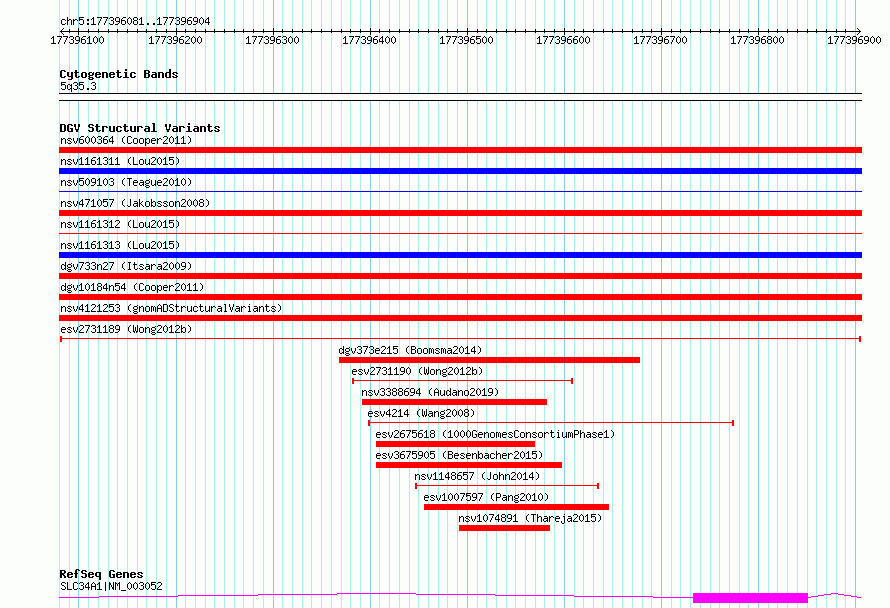890x608 pixels.
Task: Open nsv1148657 (John2014) label
Action: 477,476
